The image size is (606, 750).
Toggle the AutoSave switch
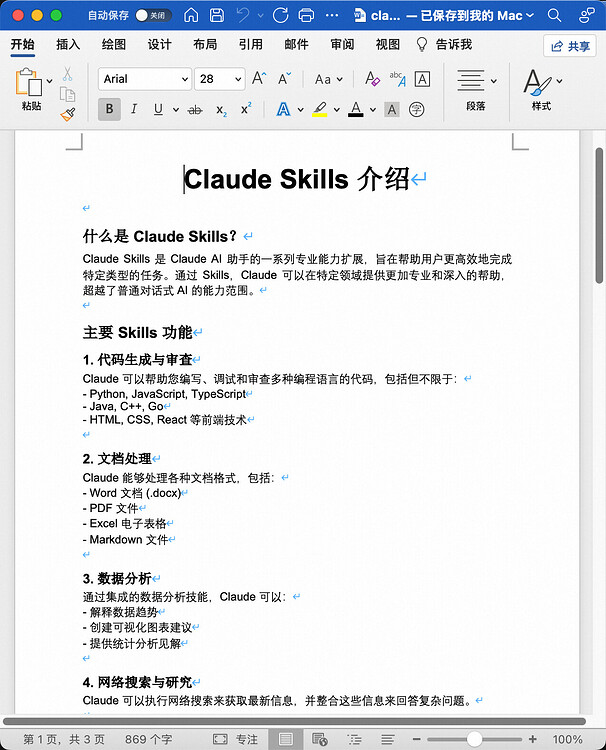coord(152,15)
